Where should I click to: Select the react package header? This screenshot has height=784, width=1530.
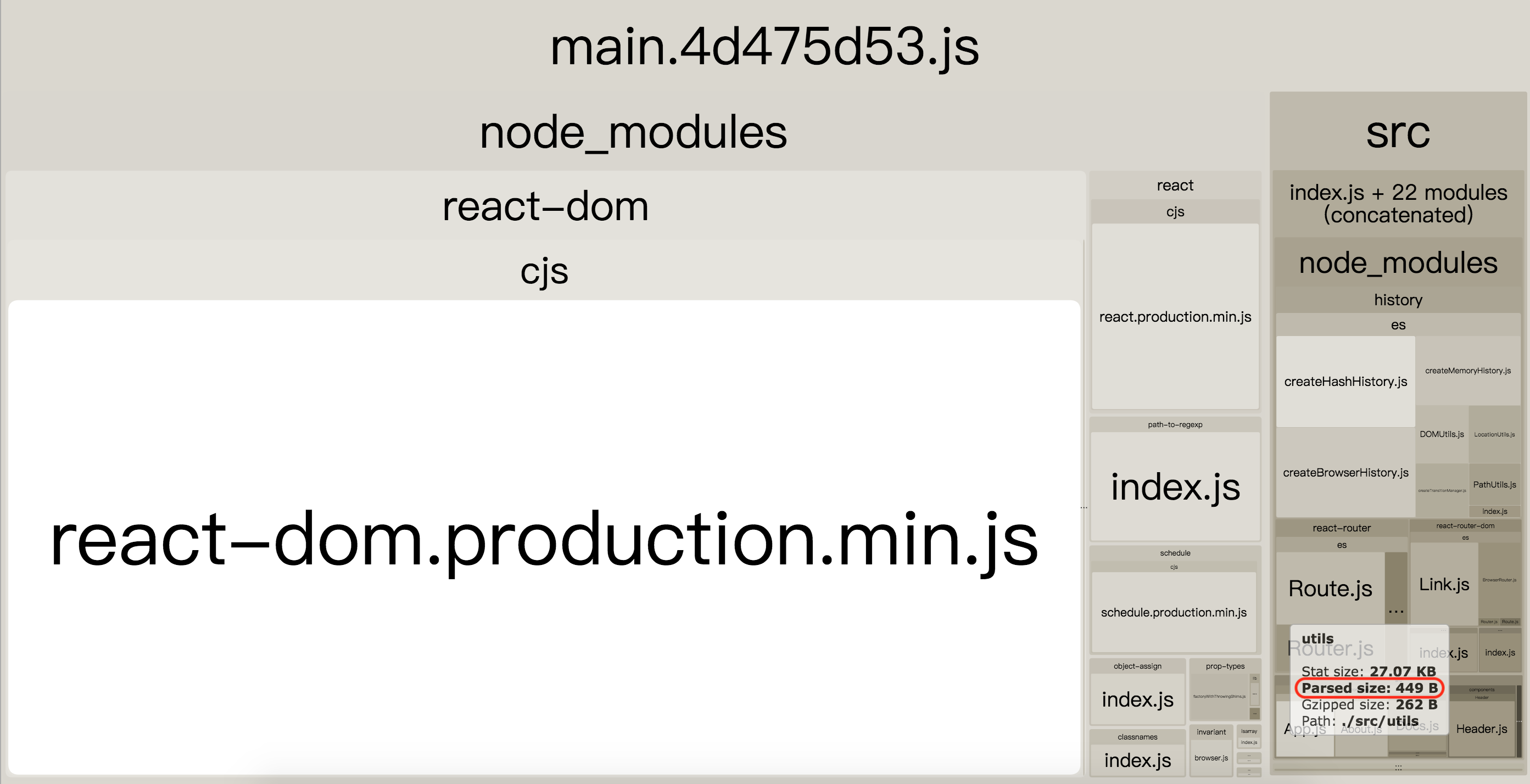point(1175,186)
